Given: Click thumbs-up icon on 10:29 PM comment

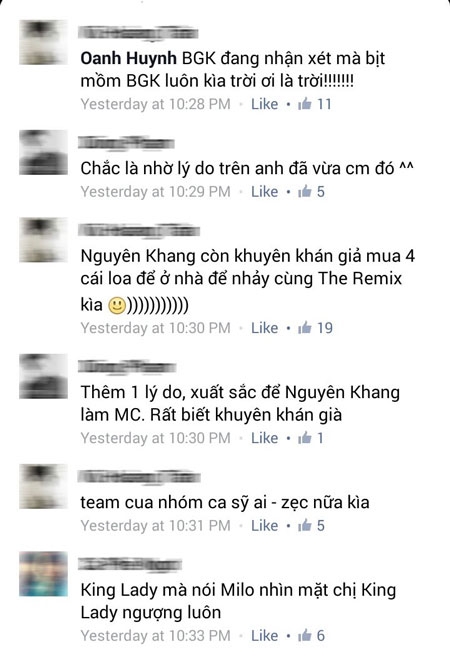Looking at the screenshot, I should 305,191.
